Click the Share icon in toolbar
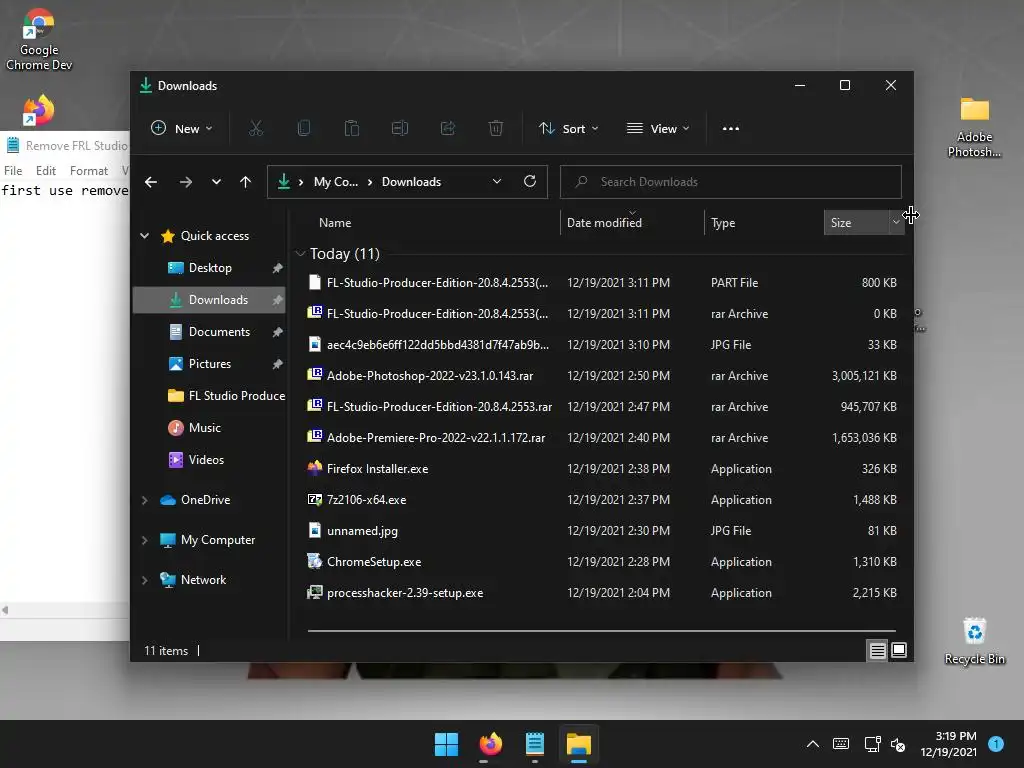Image resolution: width=1024 pixels, height=768 pixels. click(x=448, y=129)
